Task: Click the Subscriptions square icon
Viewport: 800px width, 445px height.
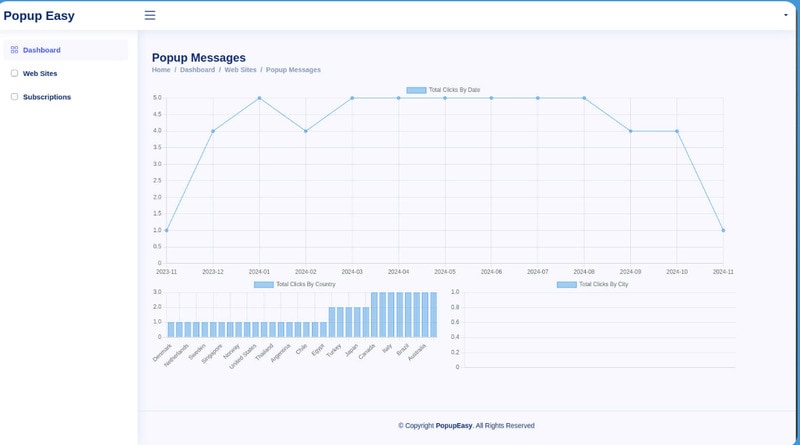Action: click(14, 97)
